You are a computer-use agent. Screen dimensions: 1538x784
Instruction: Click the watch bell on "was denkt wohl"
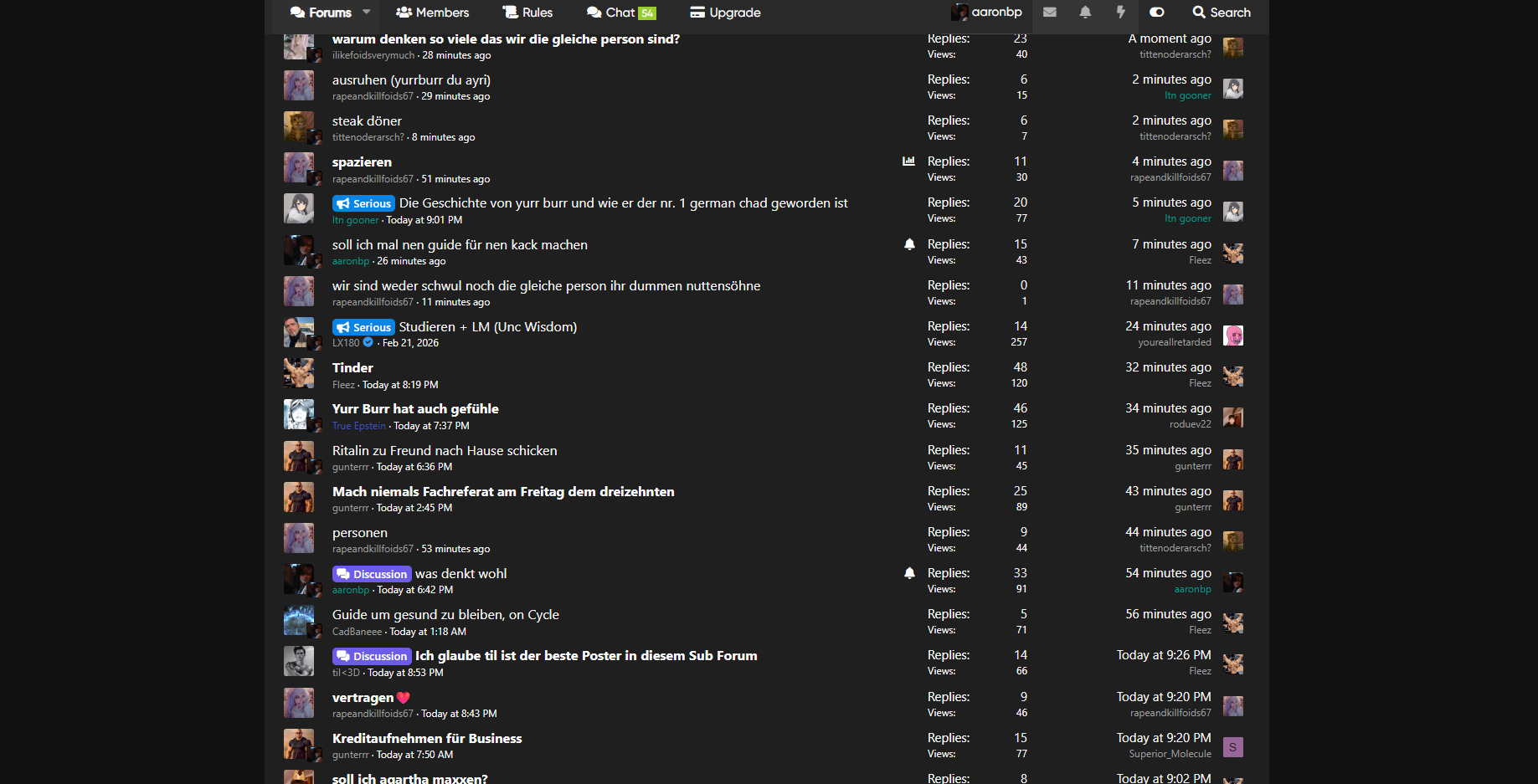tap(909, 573)
